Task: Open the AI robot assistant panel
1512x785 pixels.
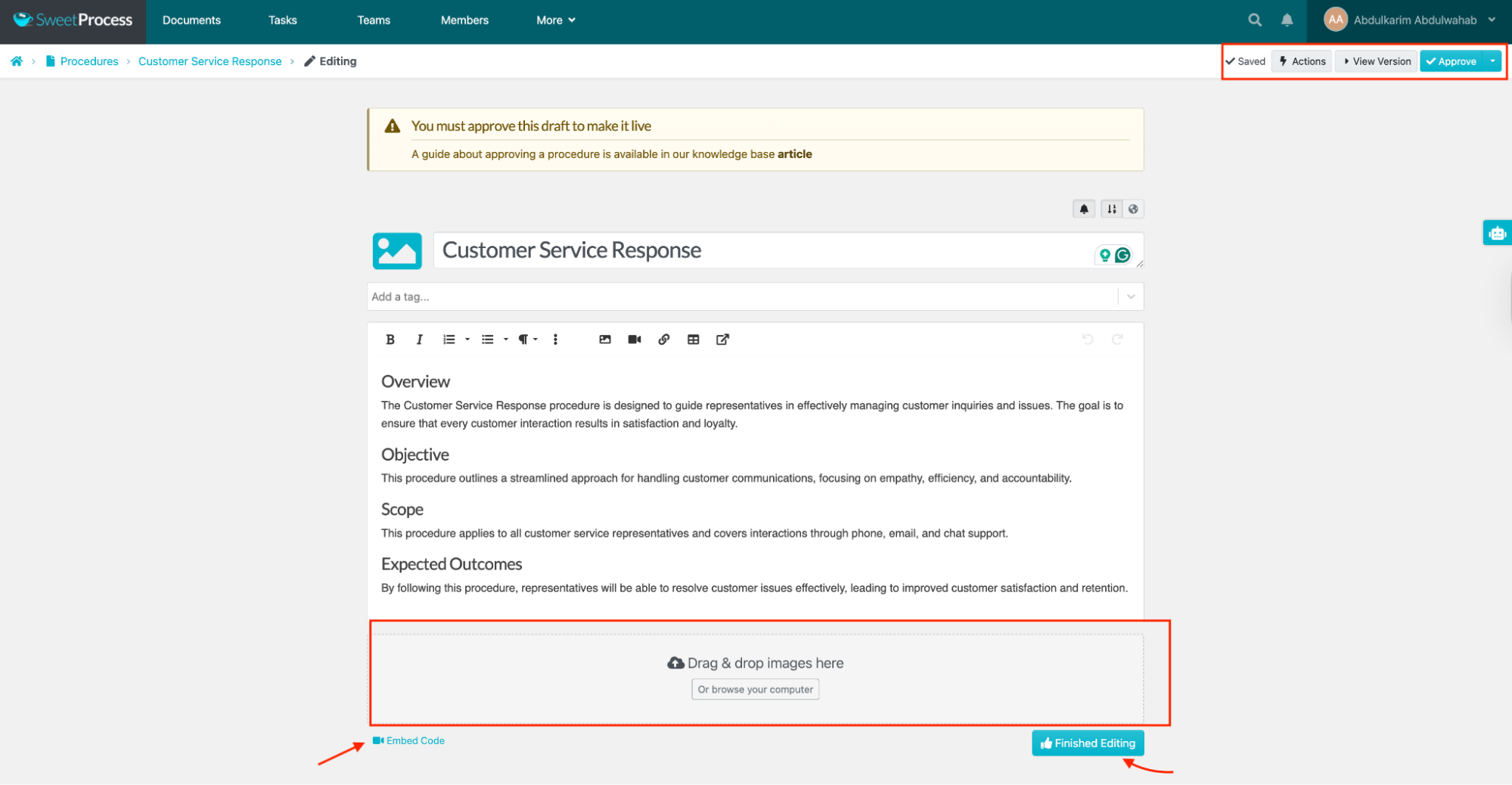Action: [x=1496, y=234]
